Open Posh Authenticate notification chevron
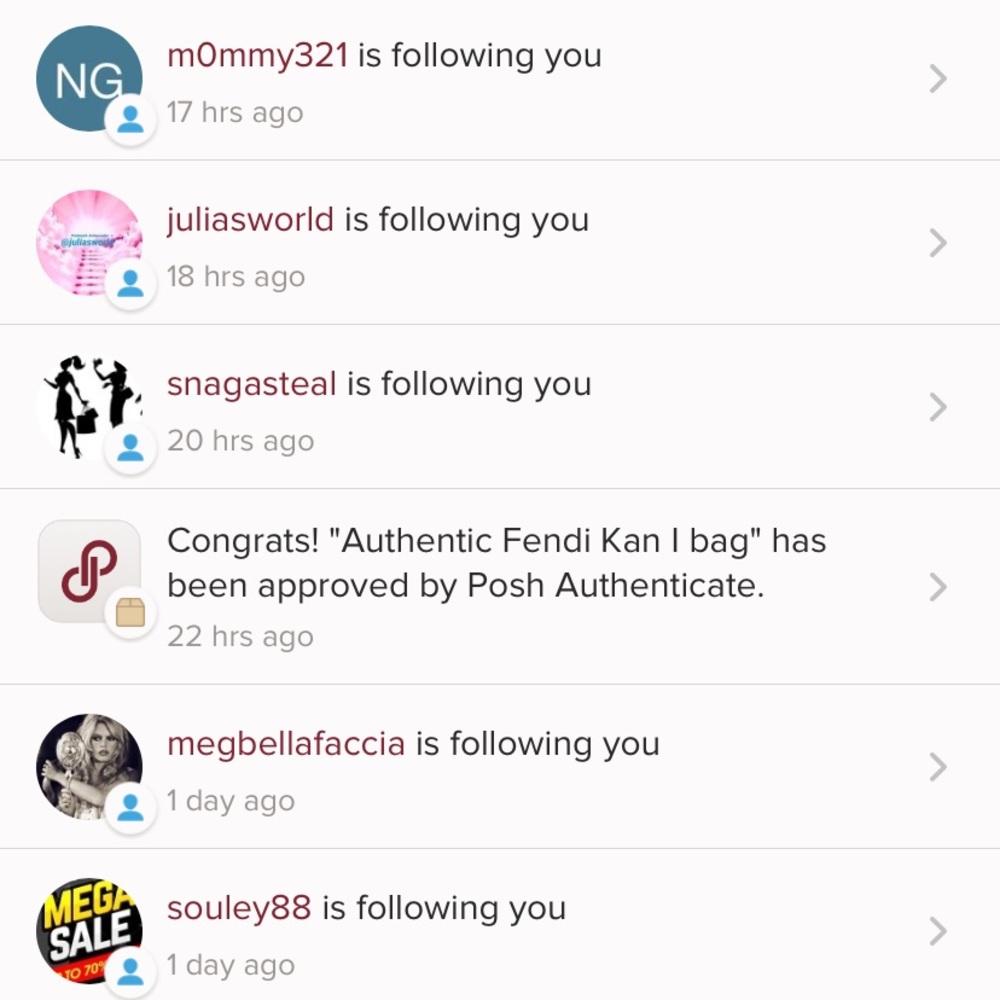Image resolution: width=1000 pixels, height=1000 pixels. 938,587
